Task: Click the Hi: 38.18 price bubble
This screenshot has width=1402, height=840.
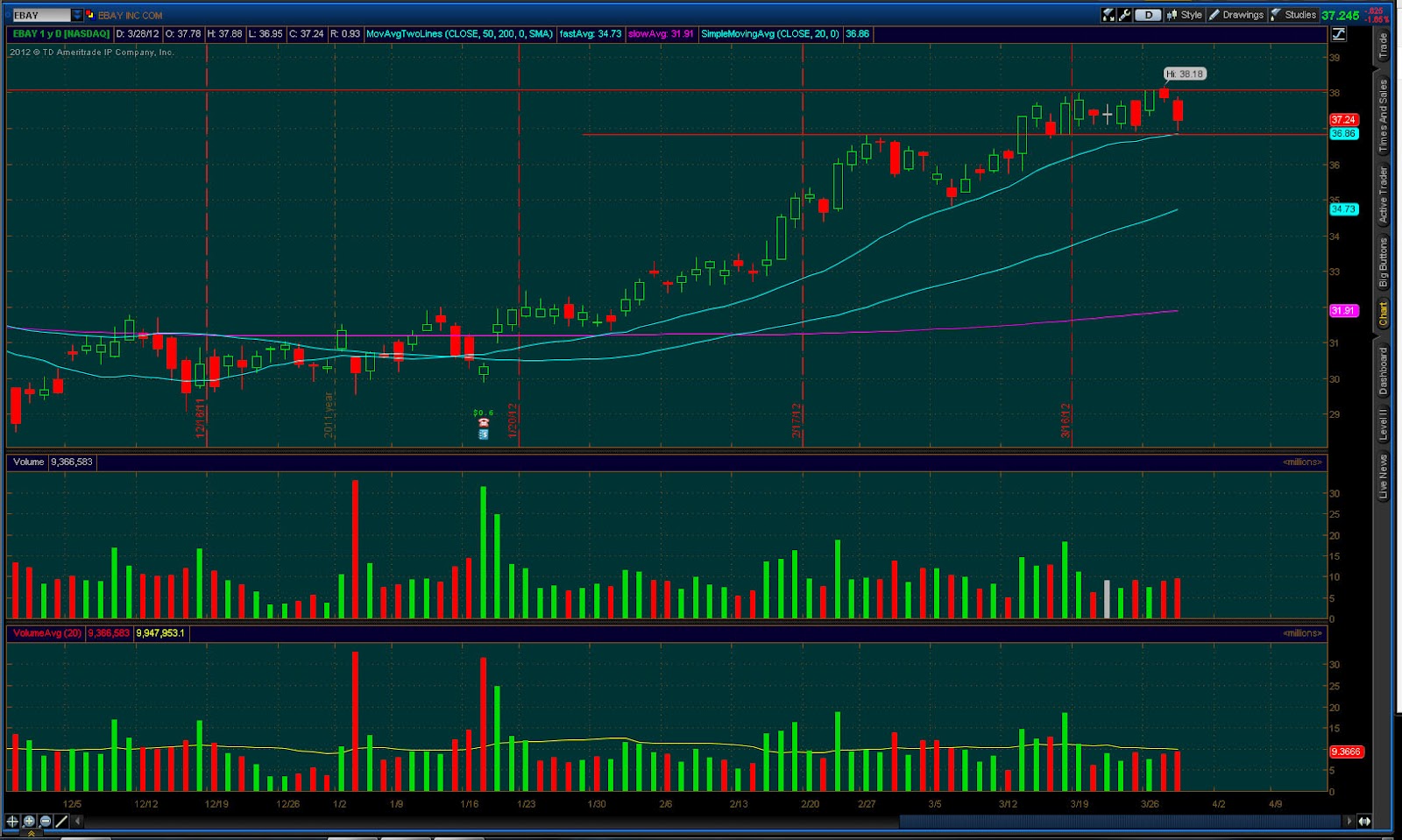Action: click(1186, 74)
